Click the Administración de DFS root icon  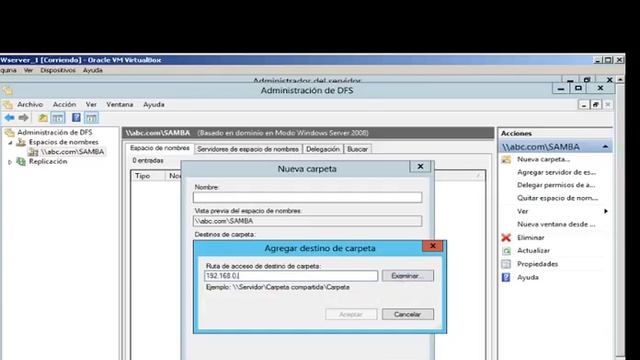[x=9, y=132]
